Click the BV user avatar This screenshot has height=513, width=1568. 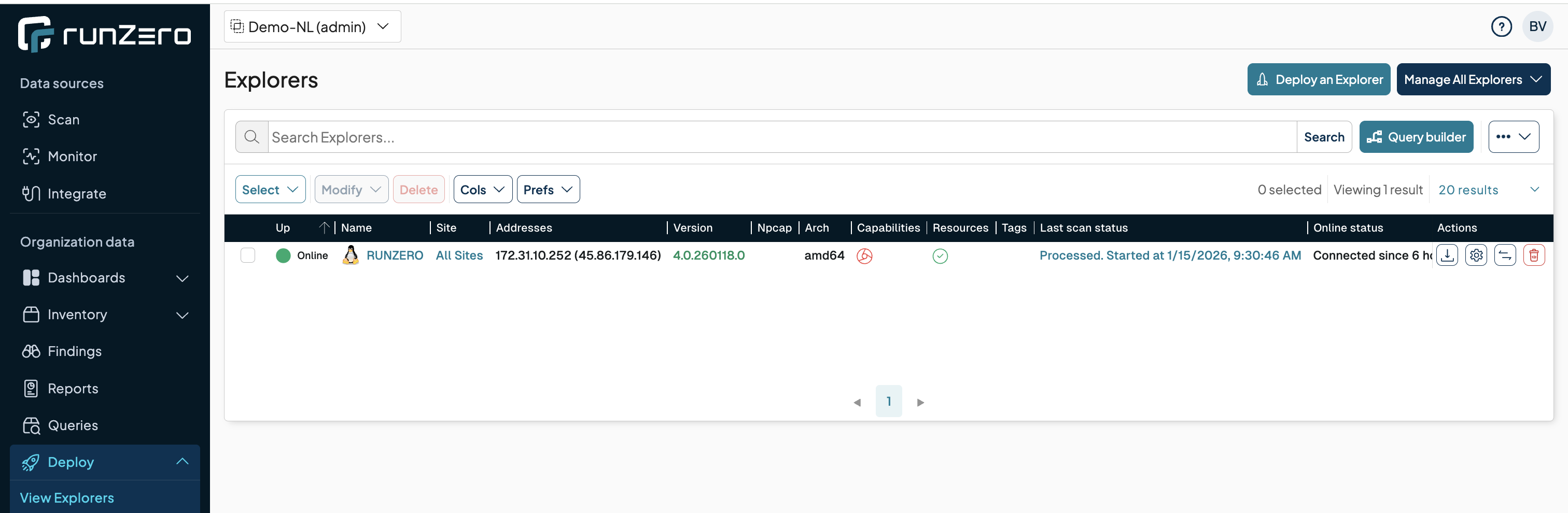pyautogui.click(x=1537, y=27)
